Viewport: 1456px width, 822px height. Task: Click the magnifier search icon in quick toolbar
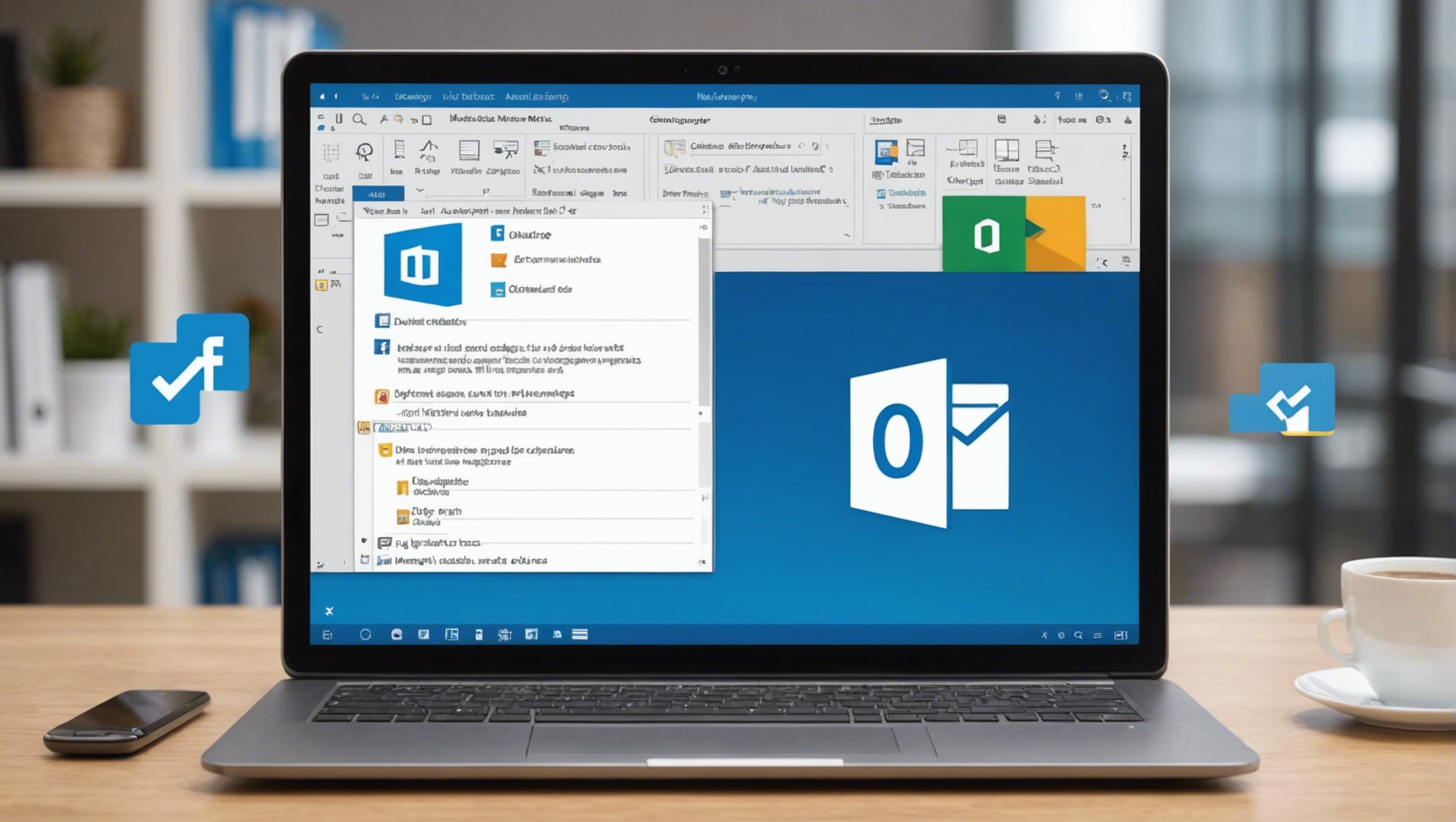359,119
